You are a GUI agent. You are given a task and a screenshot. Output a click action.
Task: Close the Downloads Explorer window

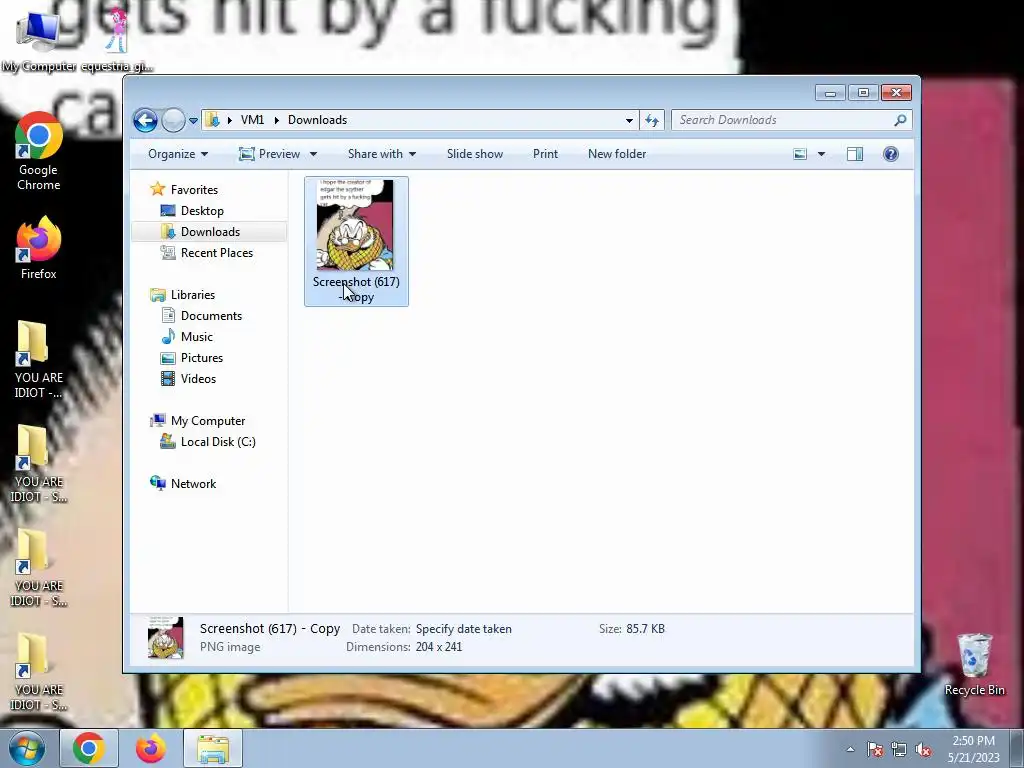896,93
